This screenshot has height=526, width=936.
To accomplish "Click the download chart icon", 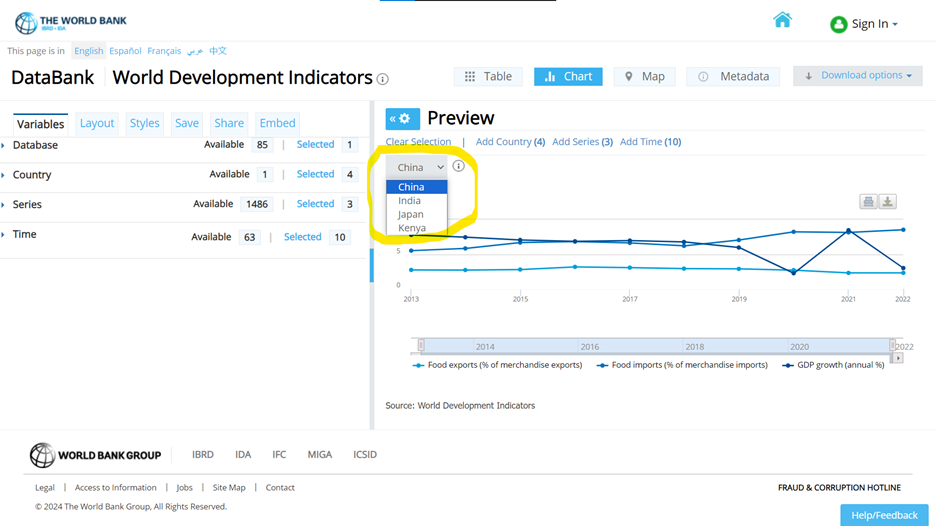I will 887,201.
